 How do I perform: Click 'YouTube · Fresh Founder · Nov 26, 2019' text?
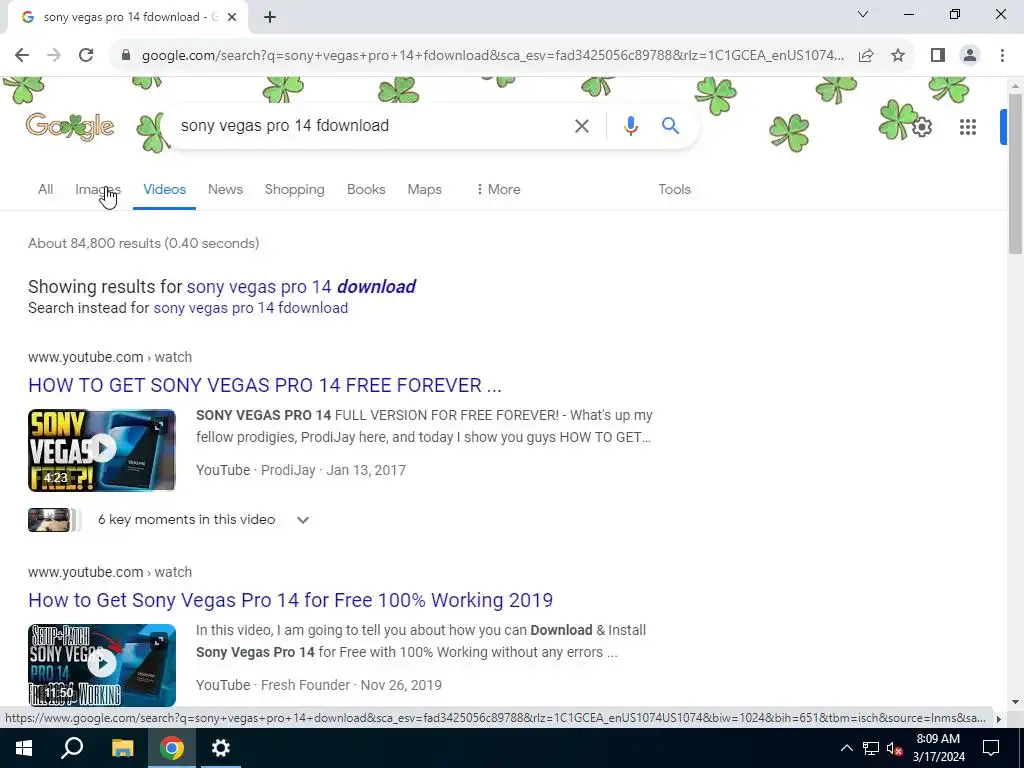319,685
